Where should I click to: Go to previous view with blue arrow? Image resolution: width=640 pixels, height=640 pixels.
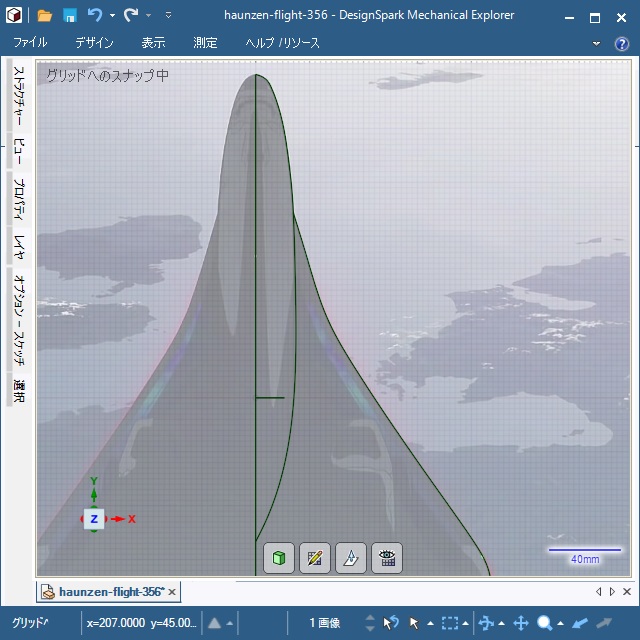(x=580, y=623)
